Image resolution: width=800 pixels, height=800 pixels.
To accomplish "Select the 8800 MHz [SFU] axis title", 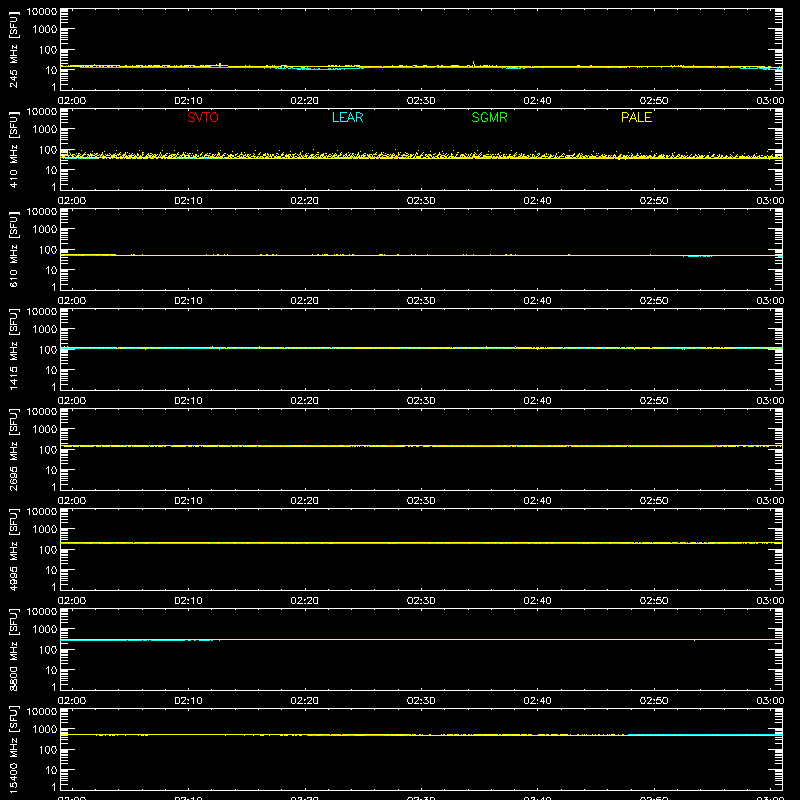I will pyautogui.click(x=13, y=649).
